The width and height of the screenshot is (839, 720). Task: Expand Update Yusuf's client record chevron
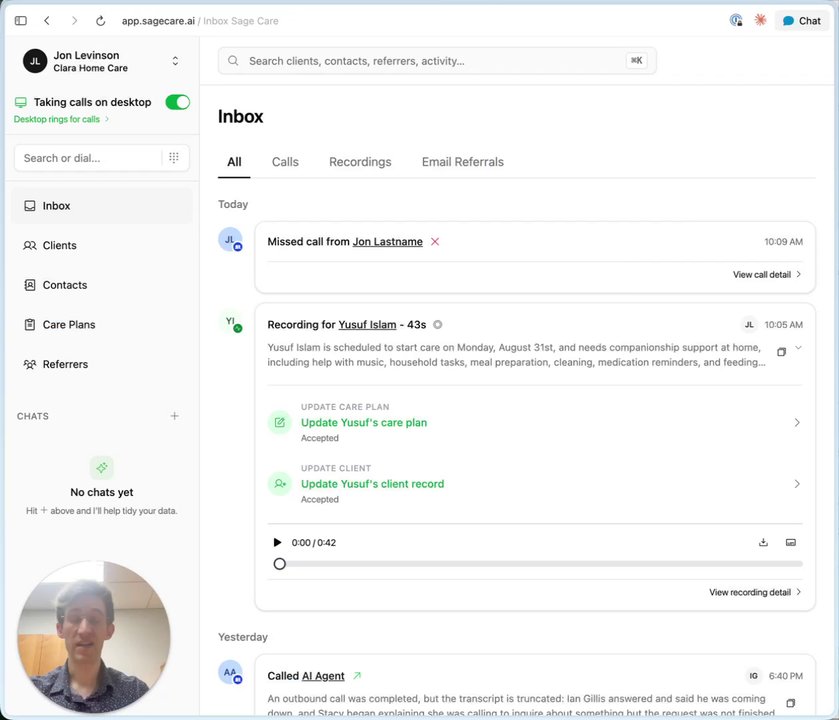(x=797, y=484)
